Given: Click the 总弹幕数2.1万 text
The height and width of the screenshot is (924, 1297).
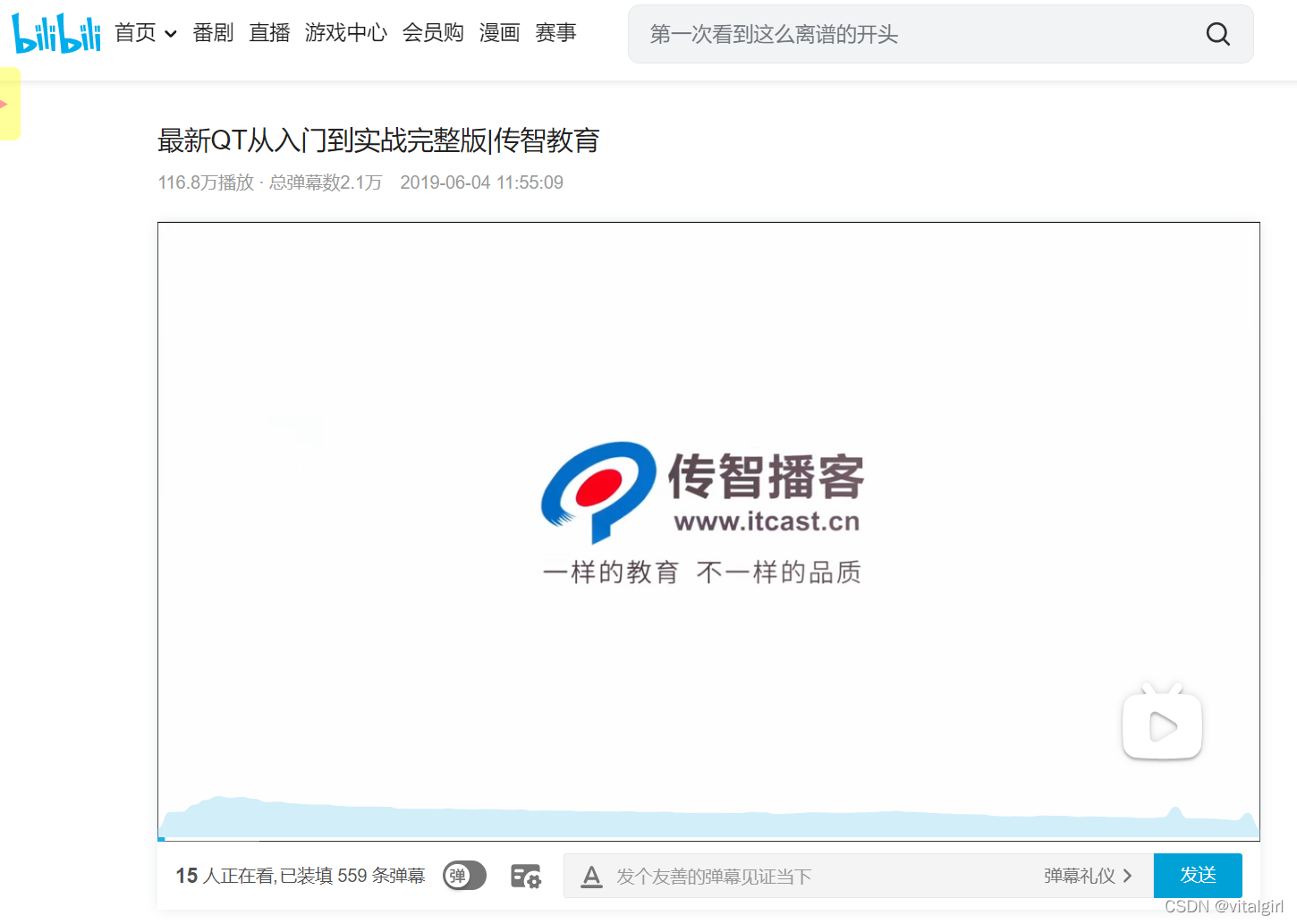Looking at the screenshot, I should tap(326, 182).
